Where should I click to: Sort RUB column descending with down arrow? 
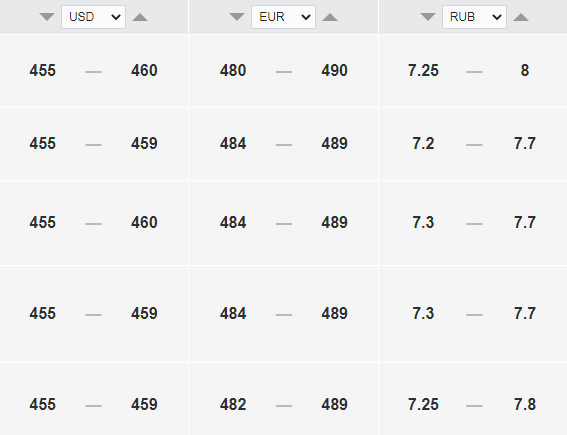coord(428,17)
